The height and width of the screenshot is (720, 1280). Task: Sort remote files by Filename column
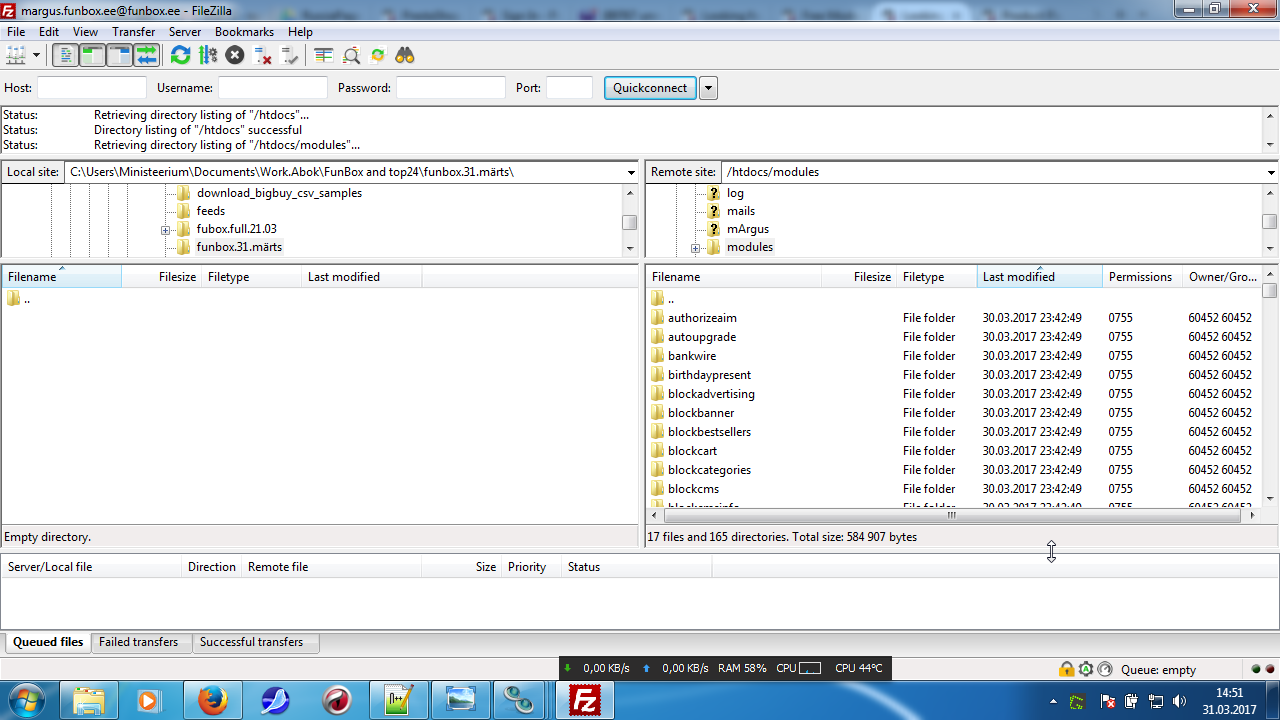pos(734,277)
